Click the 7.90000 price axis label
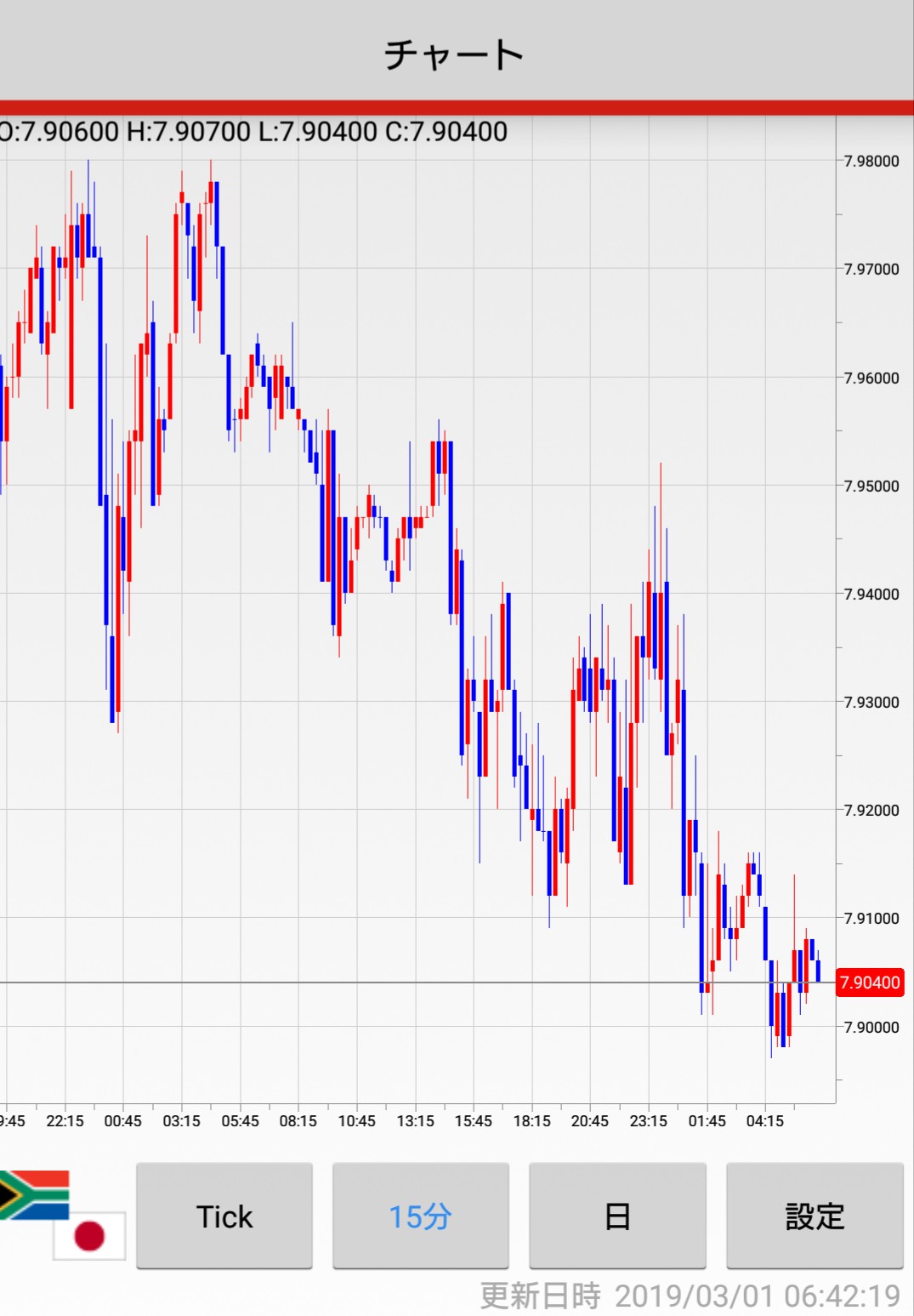The width and height of the screenshot is (914, 1316). click(x=871, y=1027)
